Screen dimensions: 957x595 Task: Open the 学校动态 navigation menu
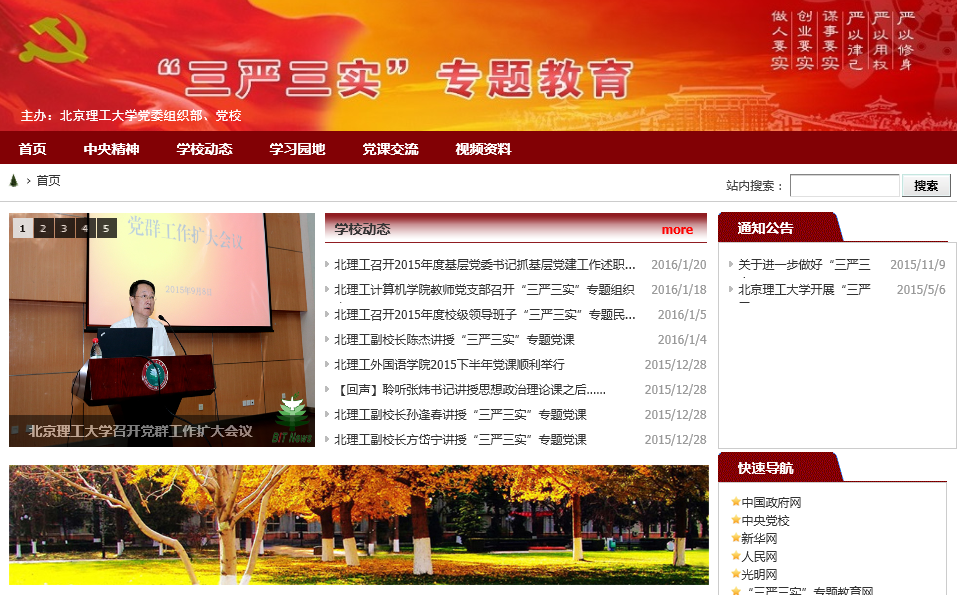point(204,149)
